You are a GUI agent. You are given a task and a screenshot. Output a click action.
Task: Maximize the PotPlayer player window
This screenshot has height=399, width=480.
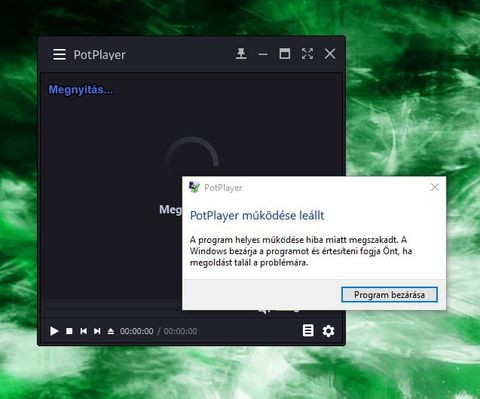(x=285, y=54)
